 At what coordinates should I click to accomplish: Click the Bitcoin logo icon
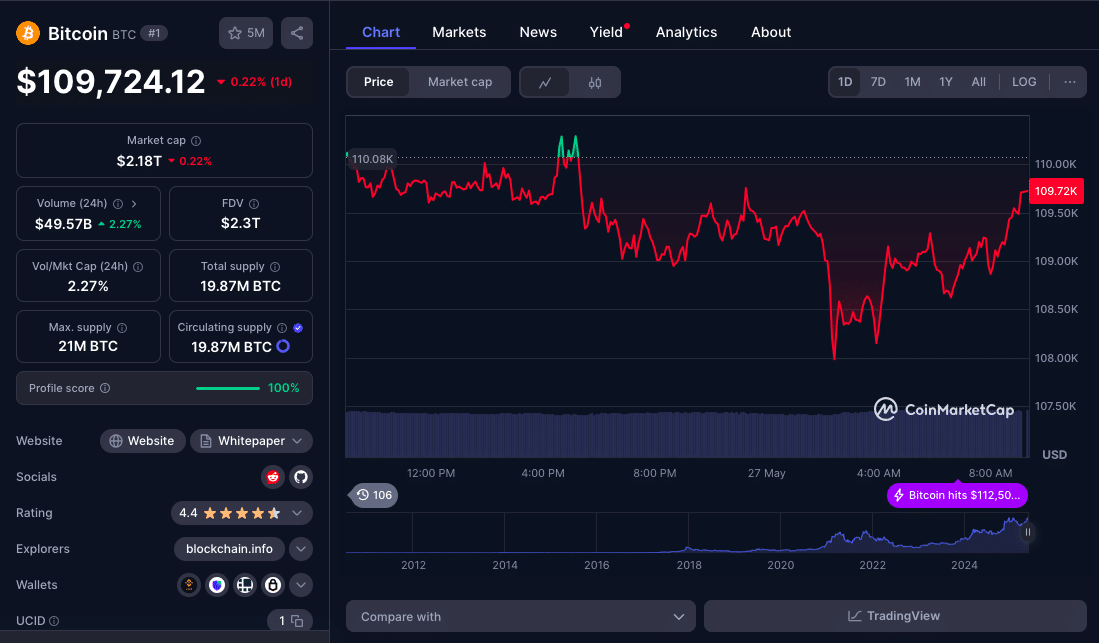(x=28, y=33)
